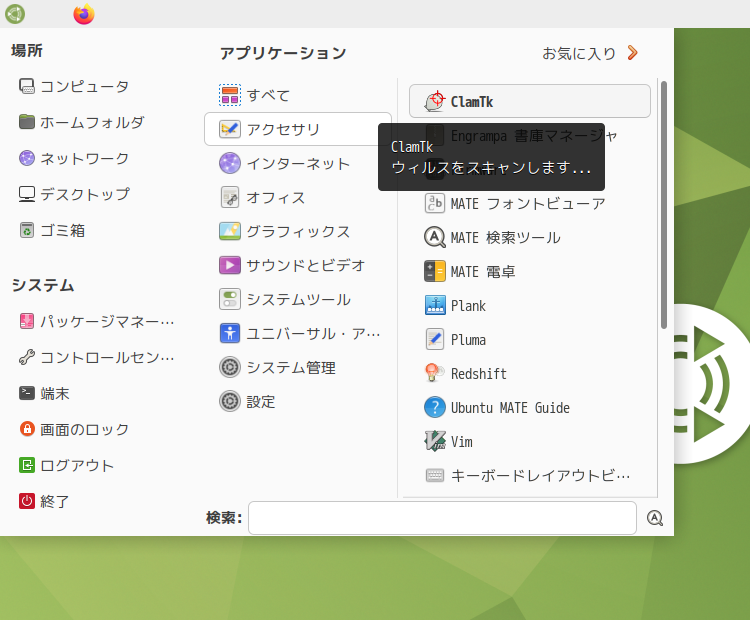
Task: Launch the 端末 terminal icon
Action: point(27,393)
